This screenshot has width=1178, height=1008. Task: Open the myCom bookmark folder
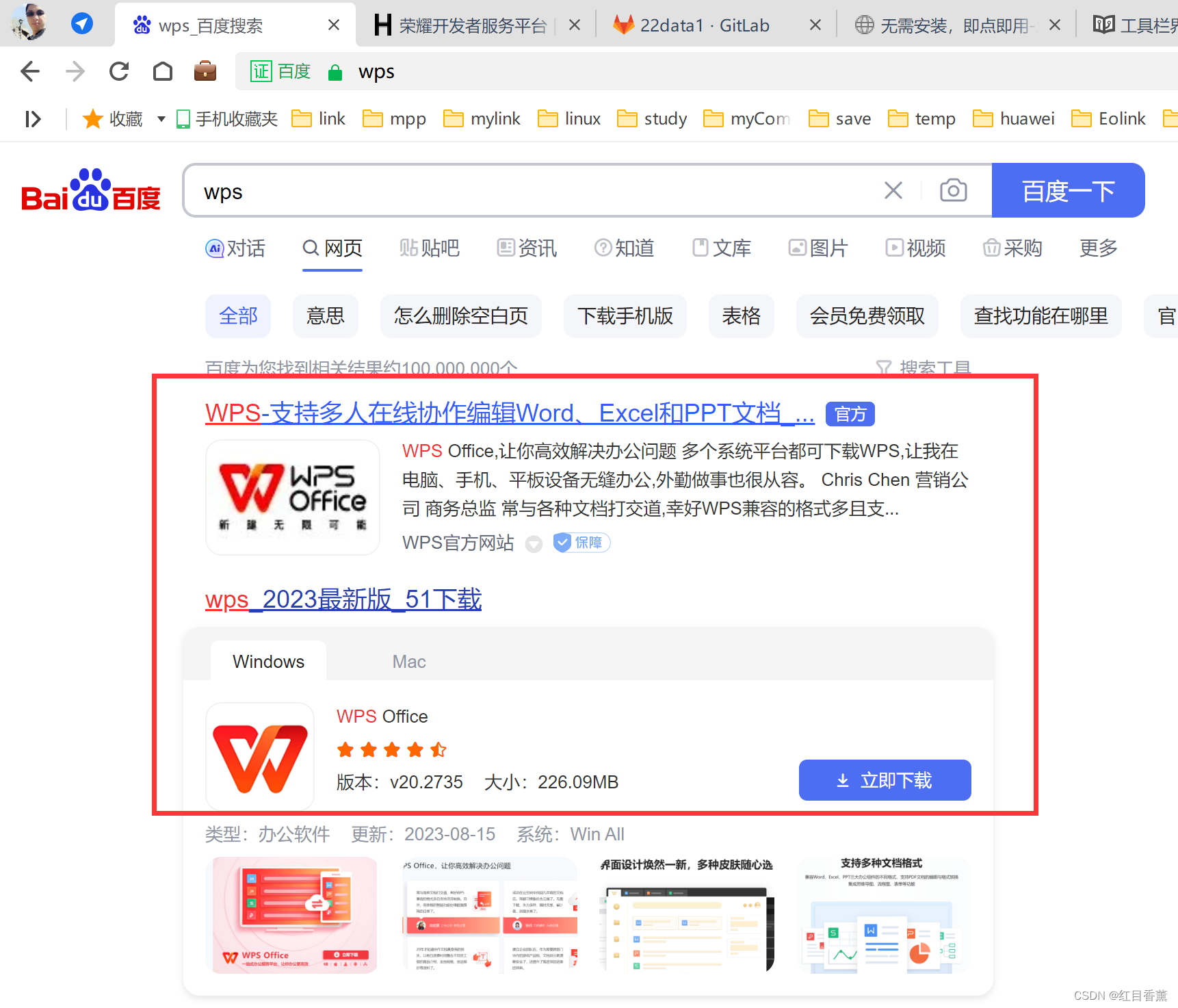click(747, 119)
